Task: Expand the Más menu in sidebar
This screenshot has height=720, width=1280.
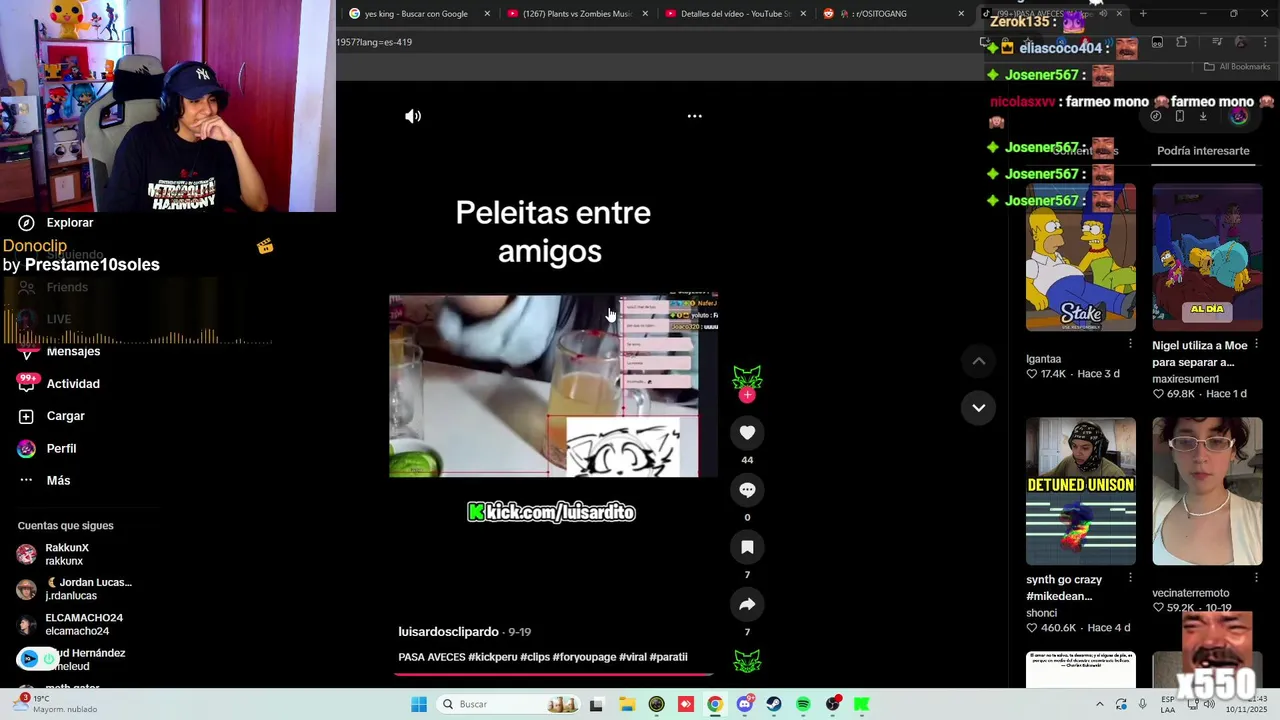Action: pyautogui.click(x=45, y=481)
